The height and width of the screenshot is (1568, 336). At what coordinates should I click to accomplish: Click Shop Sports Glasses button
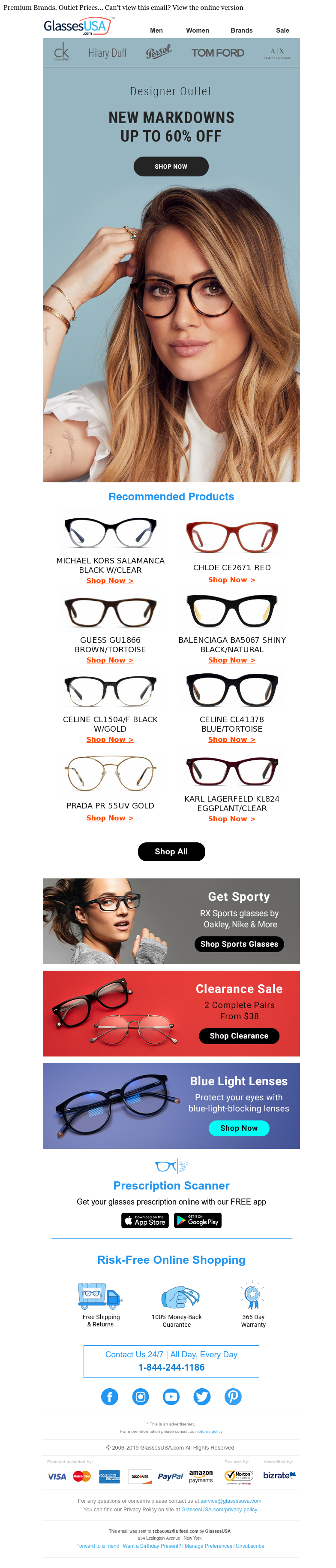240,944
